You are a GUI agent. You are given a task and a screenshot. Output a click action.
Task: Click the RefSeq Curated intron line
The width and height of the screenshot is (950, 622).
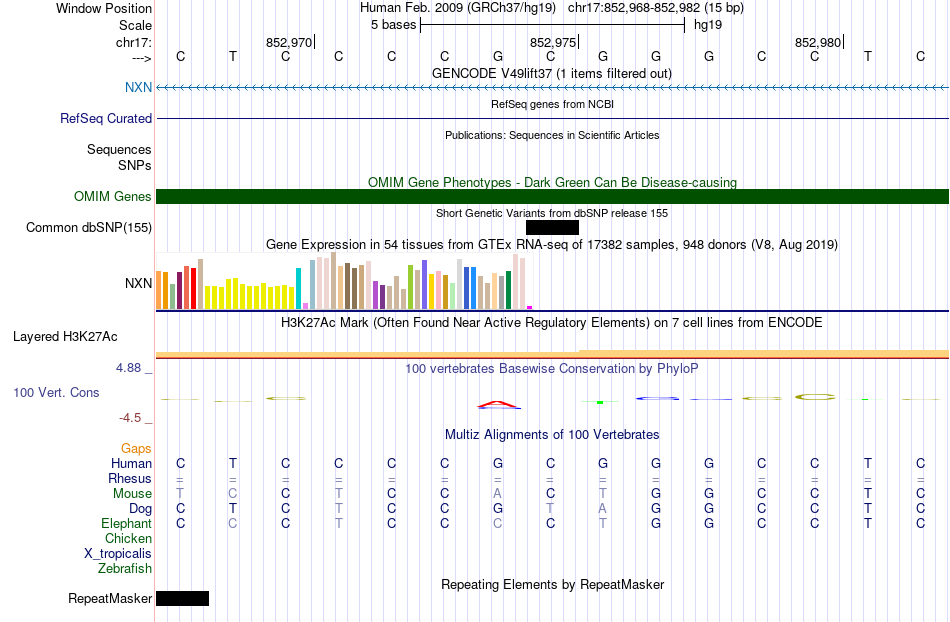click(x=553, y=118)
